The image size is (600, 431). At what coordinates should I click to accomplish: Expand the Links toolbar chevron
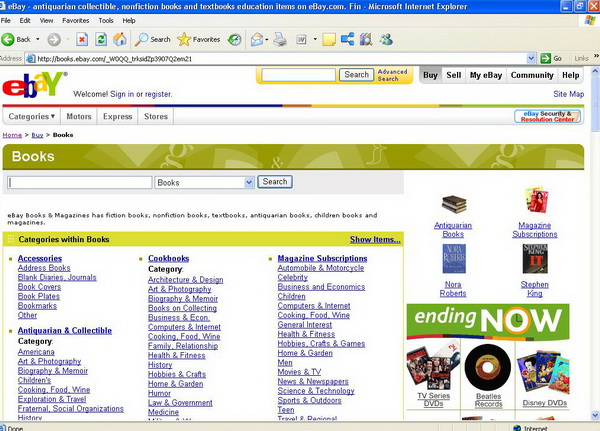click(596, 56)
